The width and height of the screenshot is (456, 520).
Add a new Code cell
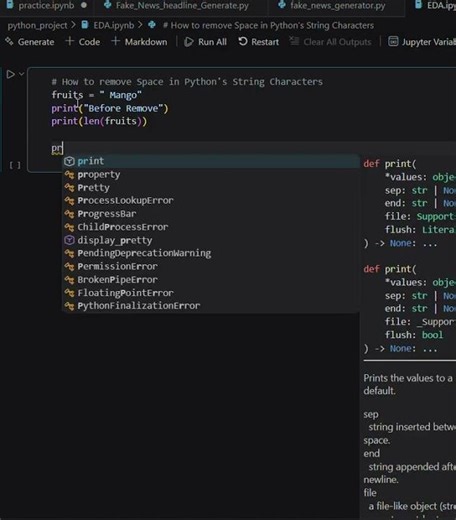pyautogui.click(x=83, y=42)
